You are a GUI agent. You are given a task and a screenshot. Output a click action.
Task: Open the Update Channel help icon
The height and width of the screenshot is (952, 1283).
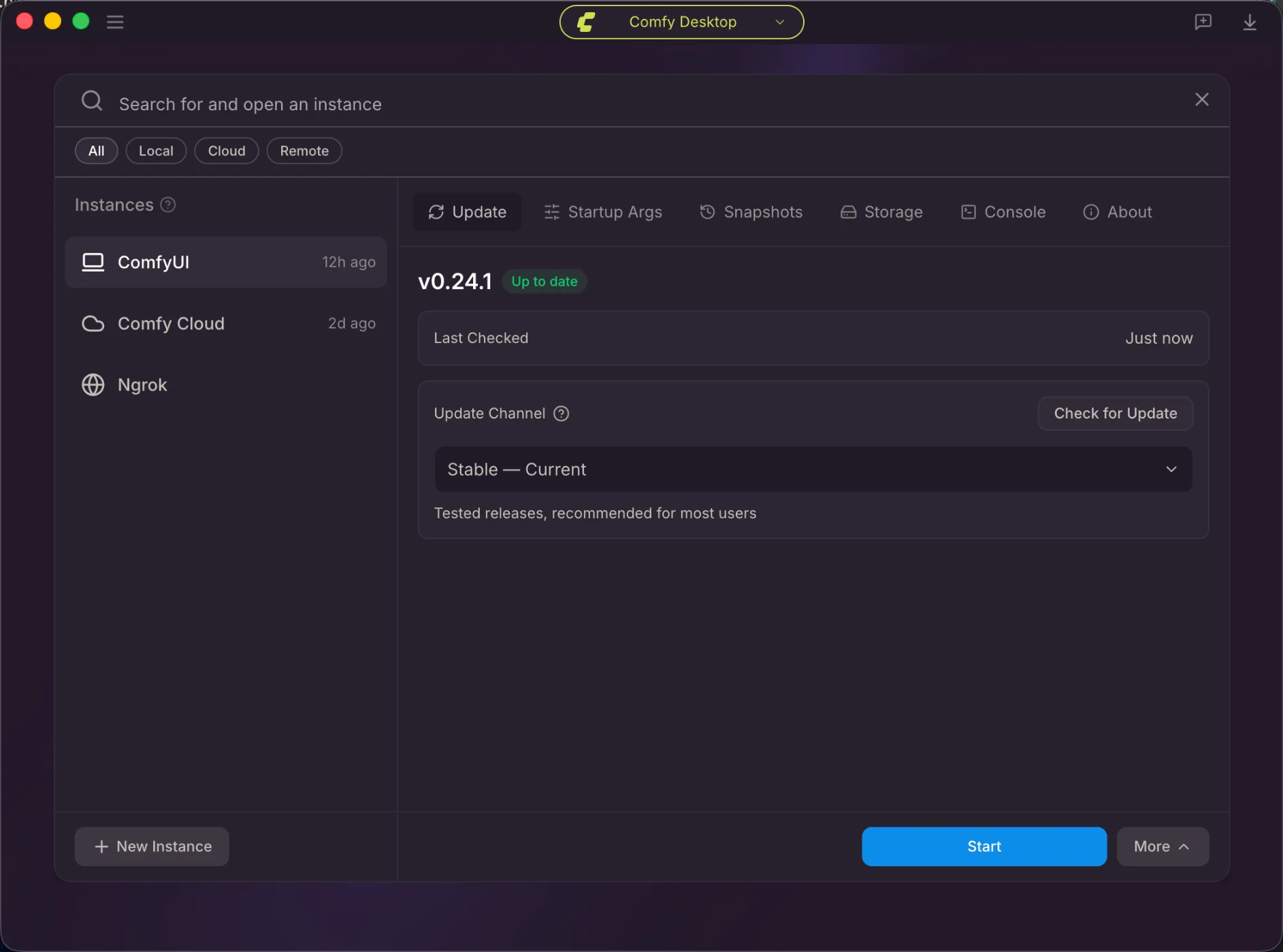[562, 414]
